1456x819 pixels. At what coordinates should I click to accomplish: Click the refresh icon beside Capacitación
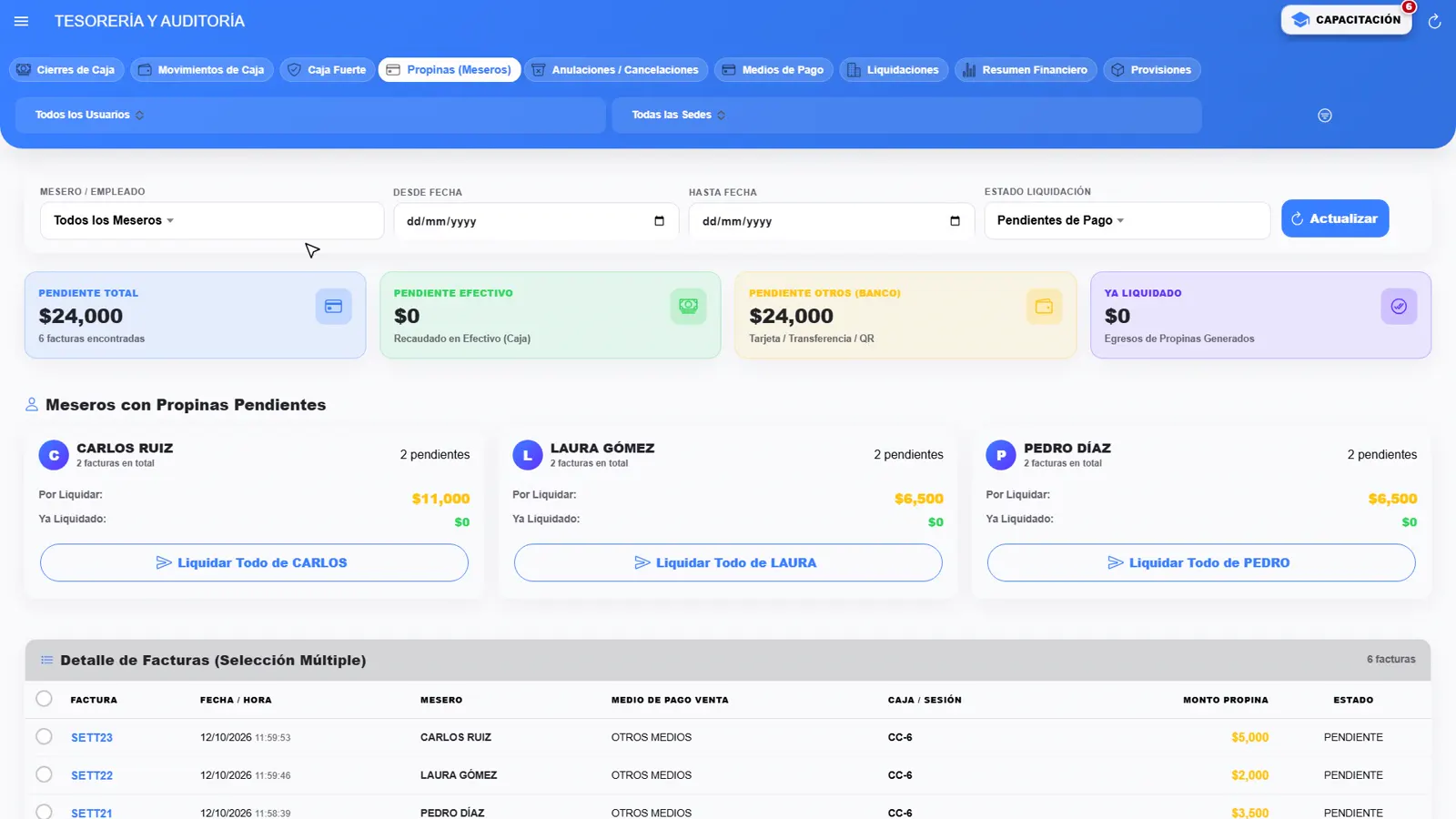coord(1434,22)
